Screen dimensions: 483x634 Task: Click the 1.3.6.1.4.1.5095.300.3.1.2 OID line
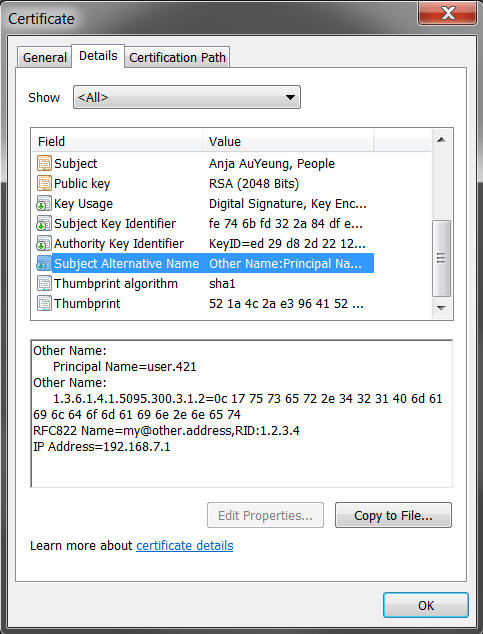click(248, 399)
